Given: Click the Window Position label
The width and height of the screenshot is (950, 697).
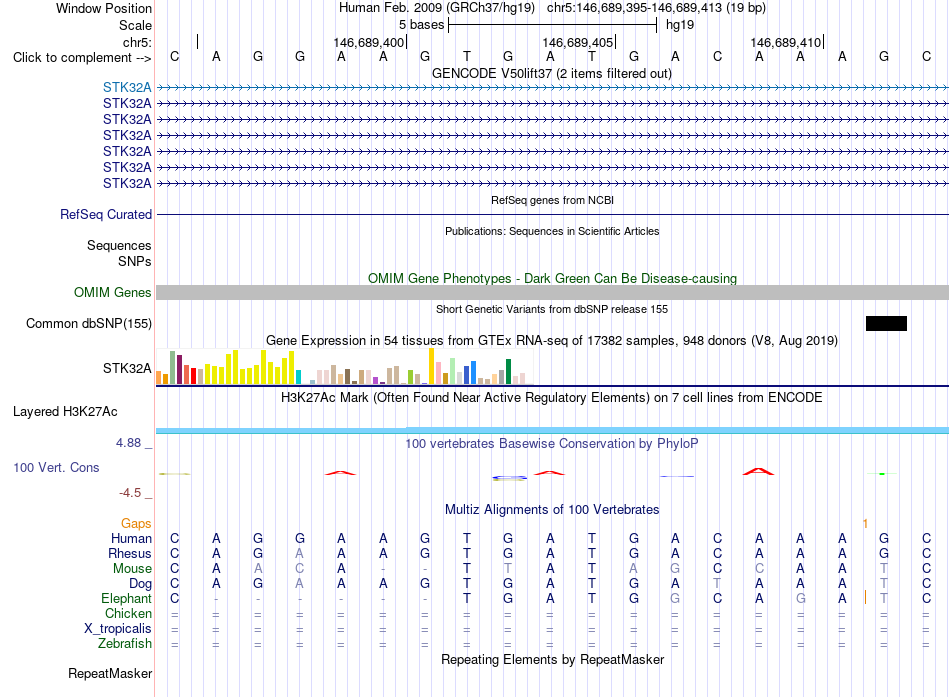Looking at the screenshot, I should pyautogui.click(x=104, y=8).
